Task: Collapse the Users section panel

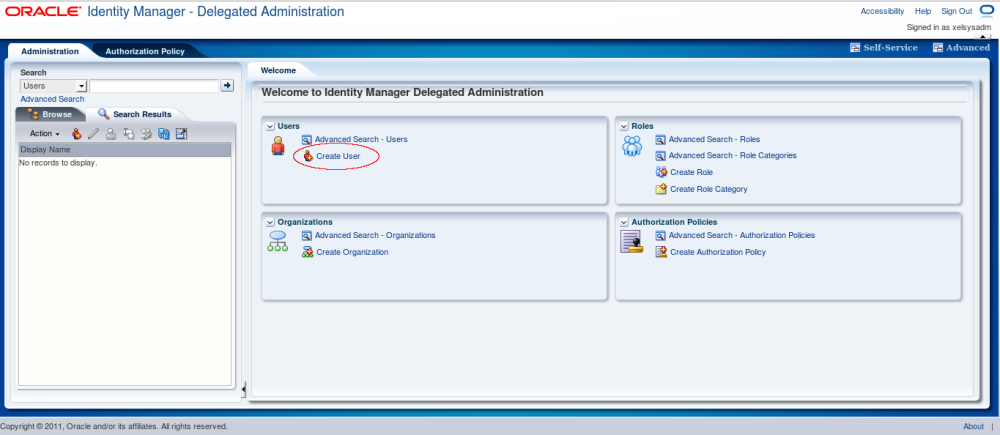Action: coord(270,126)
